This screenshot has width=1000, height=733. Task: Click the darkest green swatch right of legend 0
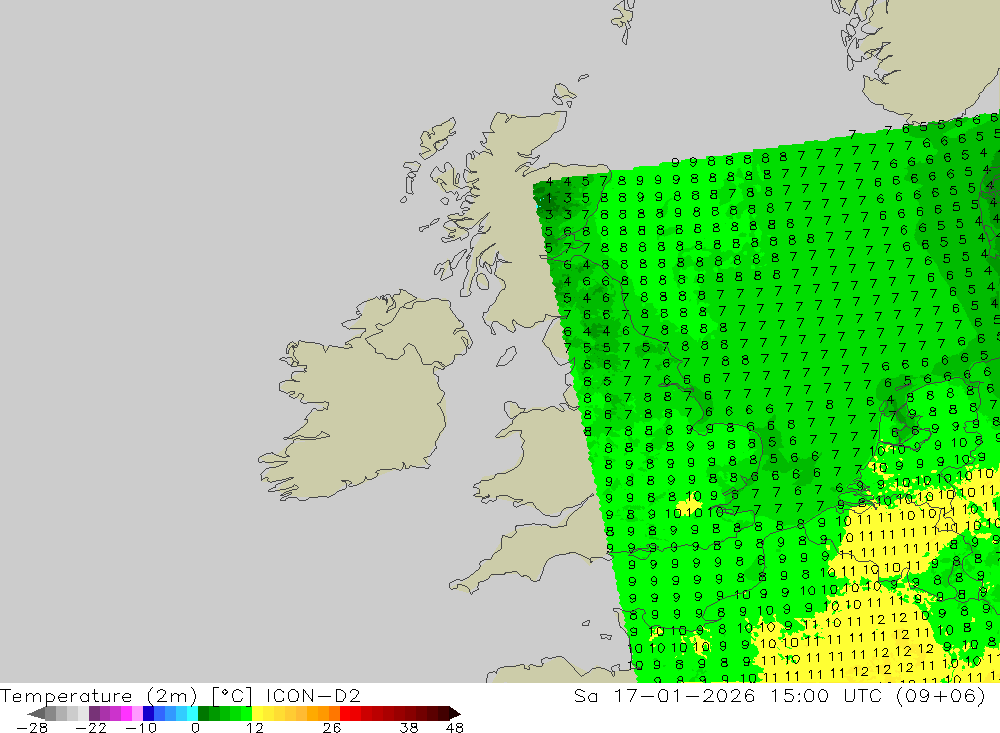(203, 713)
